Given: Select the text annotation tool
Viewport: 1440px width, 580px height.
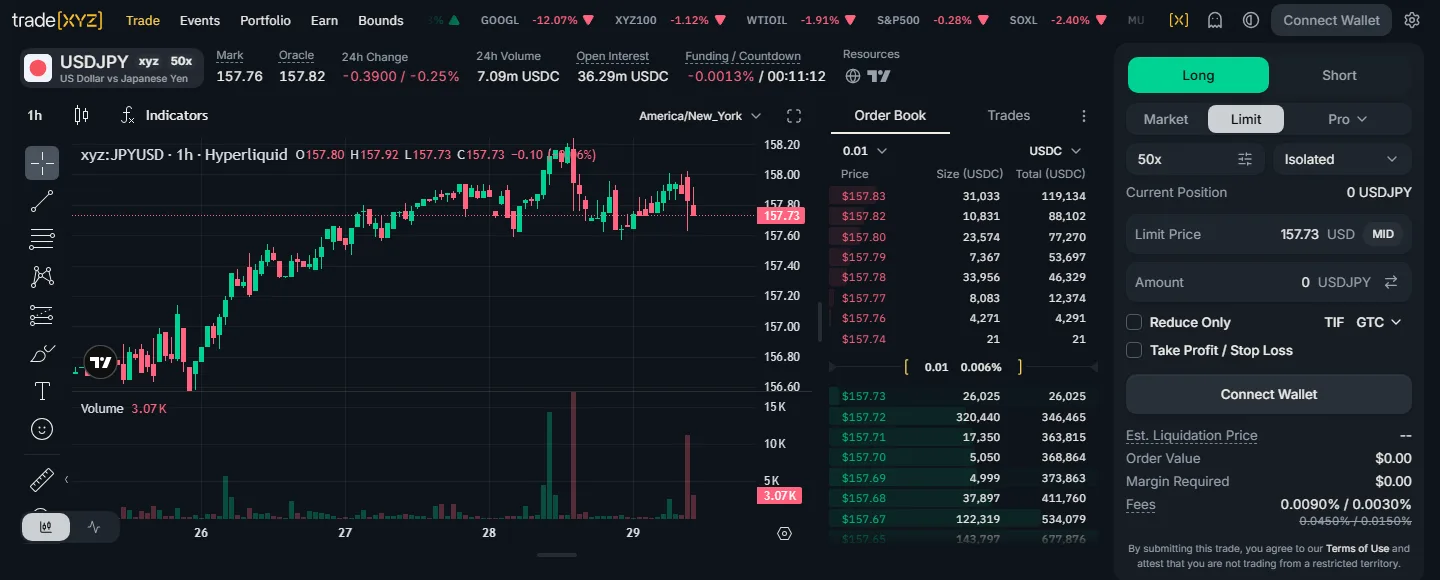Looking at the screenshot, I should (x=42, y=391).
